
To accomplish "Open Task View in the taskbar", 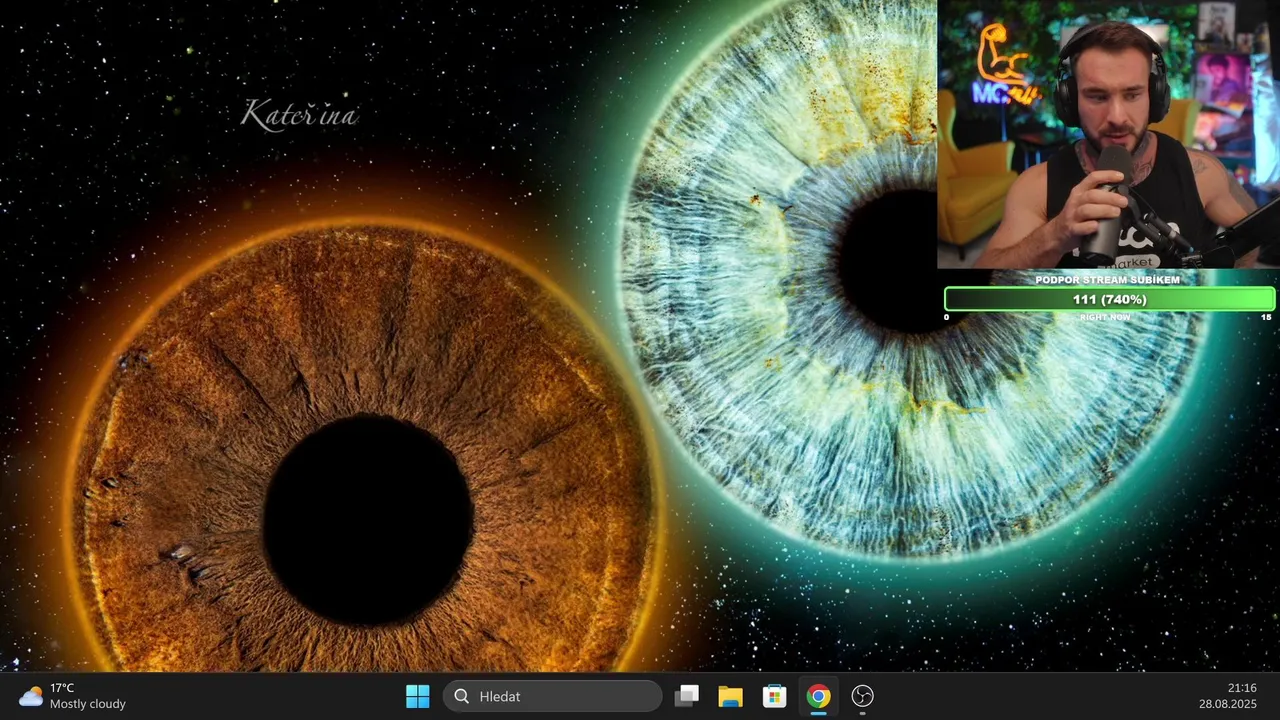I will (687, 696).
